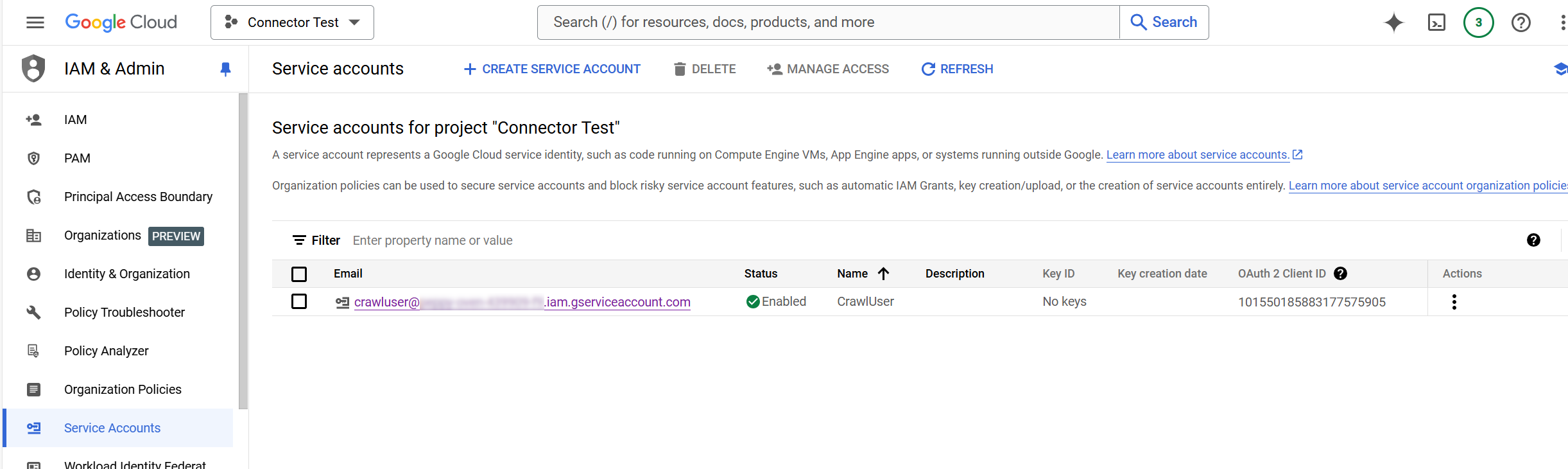Go to Identity & Organization

(118, 274)
